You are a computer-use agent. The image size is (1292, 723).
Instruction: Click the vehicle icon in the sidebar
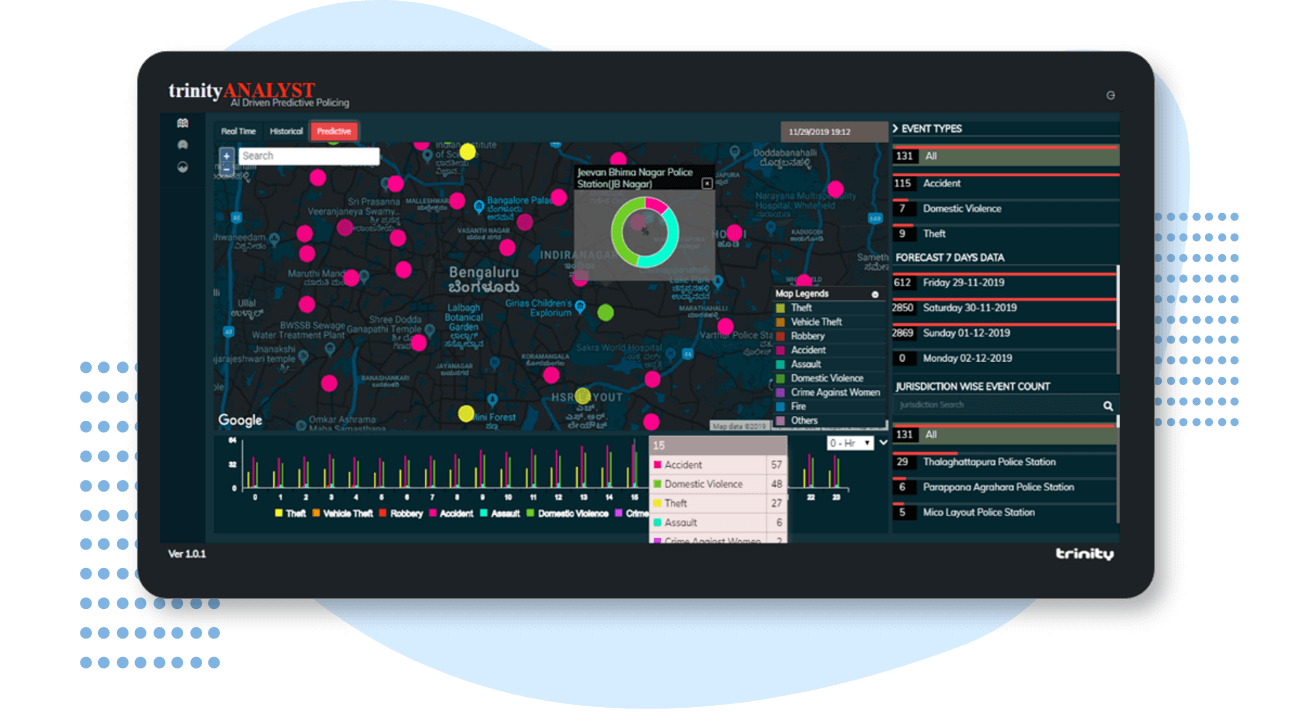tap(182, 145)
